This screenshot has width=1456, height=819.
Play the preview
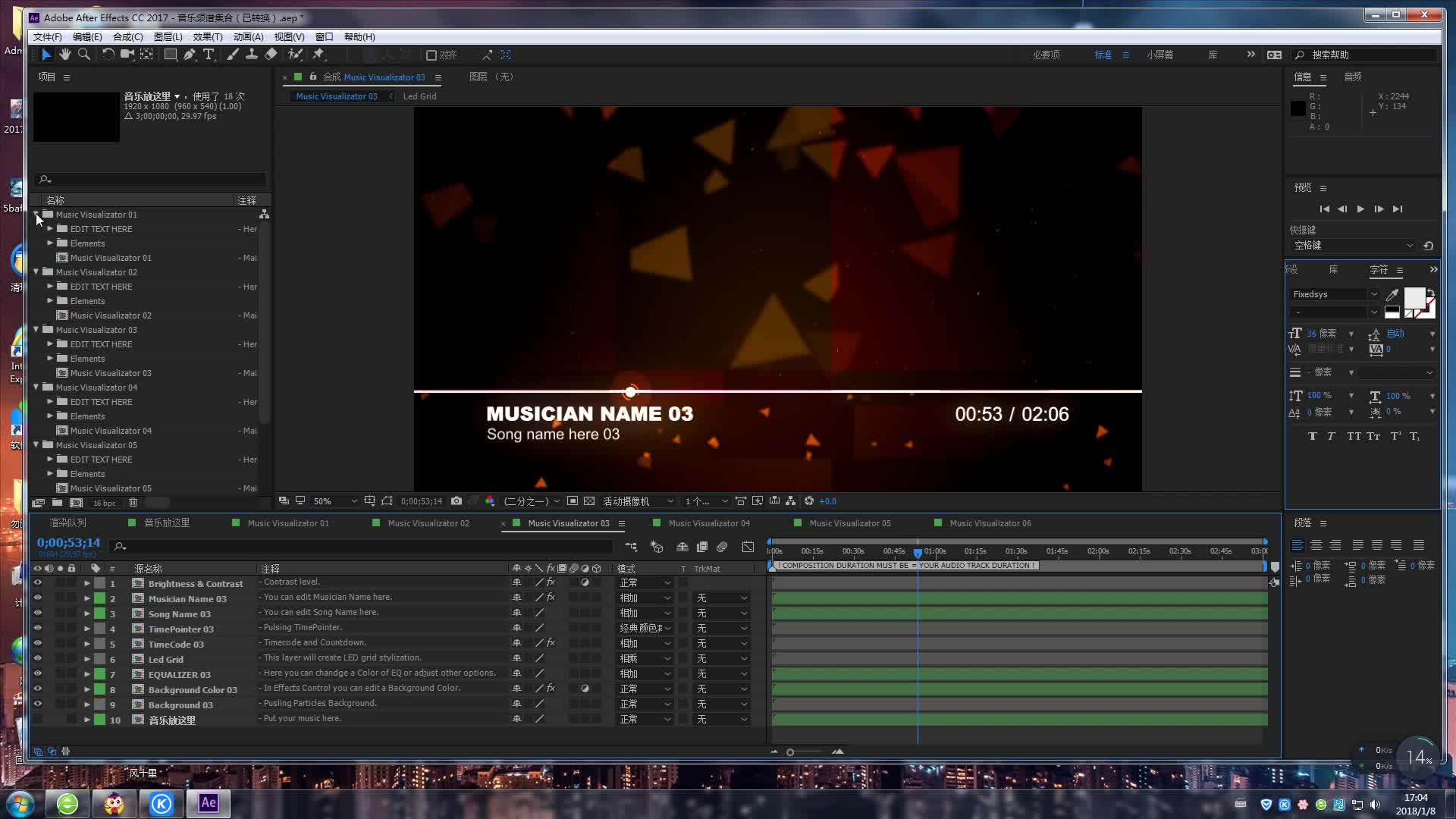(x=1360, y=209)
